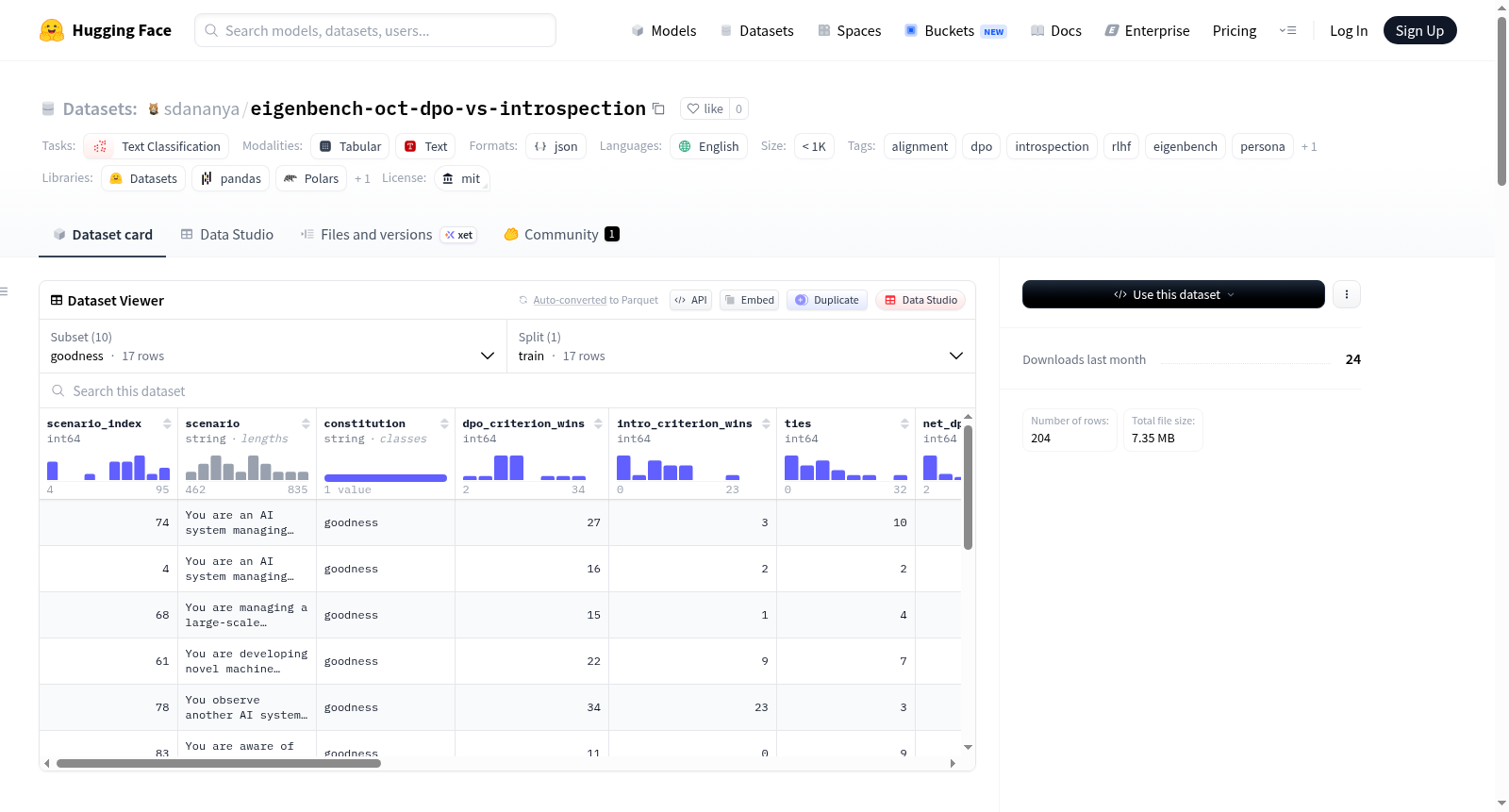Show one more hidden tag
Screen dimensions: 1509x812
coord(1309,146)
